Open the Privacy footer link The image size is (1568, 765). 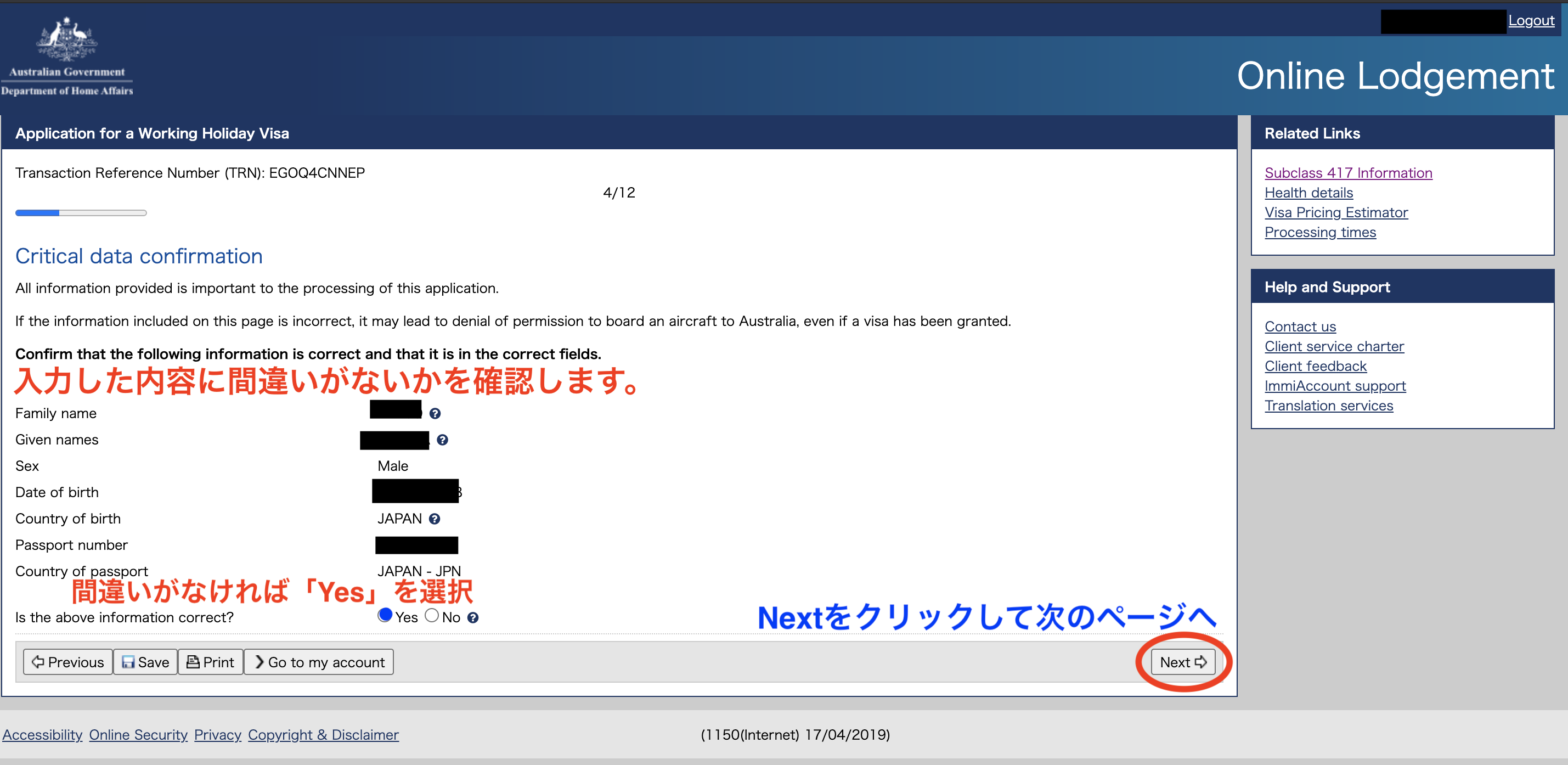[218, 735]
